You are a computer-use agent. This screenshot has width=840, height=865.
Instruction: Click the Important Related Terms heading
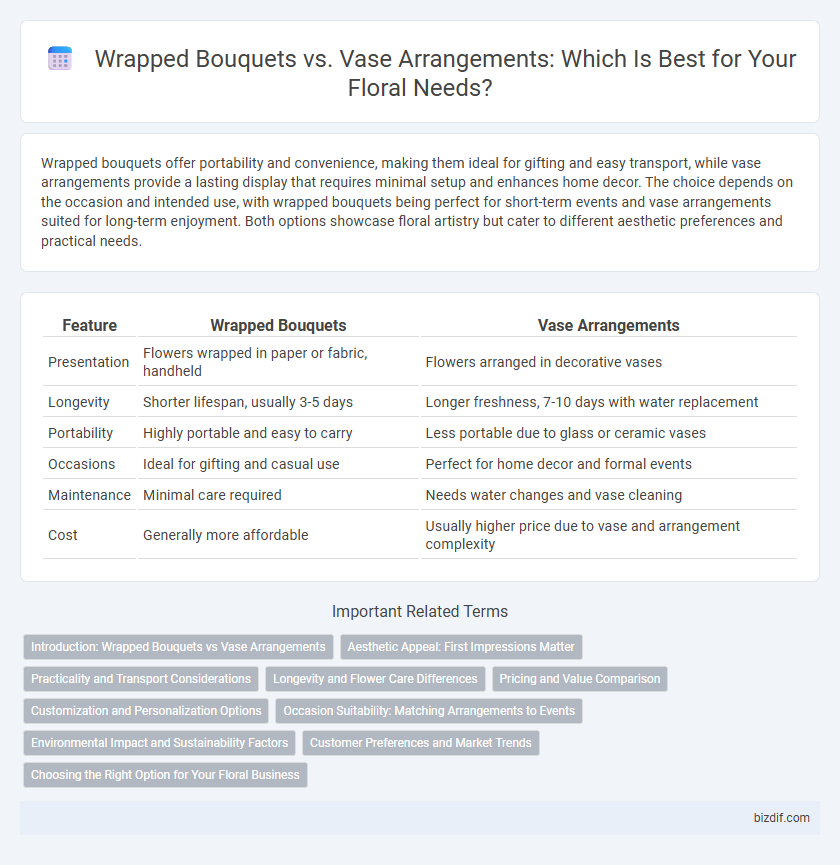pyautogui.click(x=420, y=611)
